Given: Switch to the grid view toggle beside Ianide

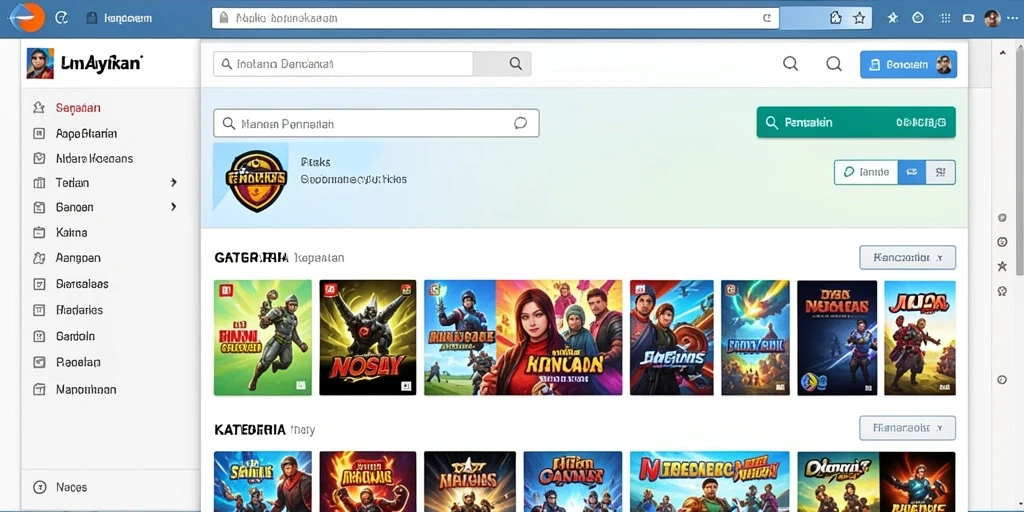Looking at the screenshot, I should click(x=940, y=172).
